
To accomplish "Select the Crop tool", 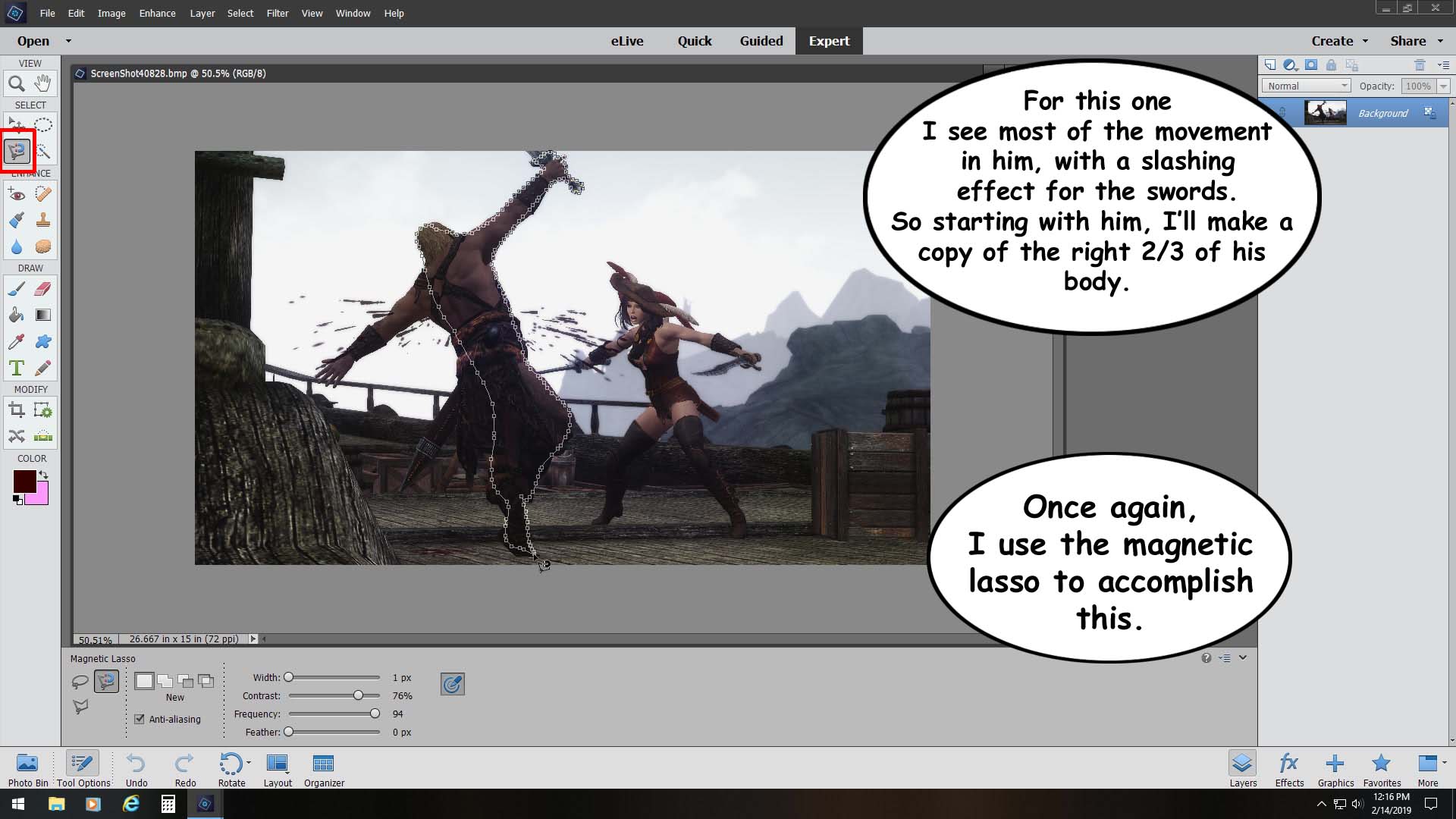I will click(x=16, y=410).
